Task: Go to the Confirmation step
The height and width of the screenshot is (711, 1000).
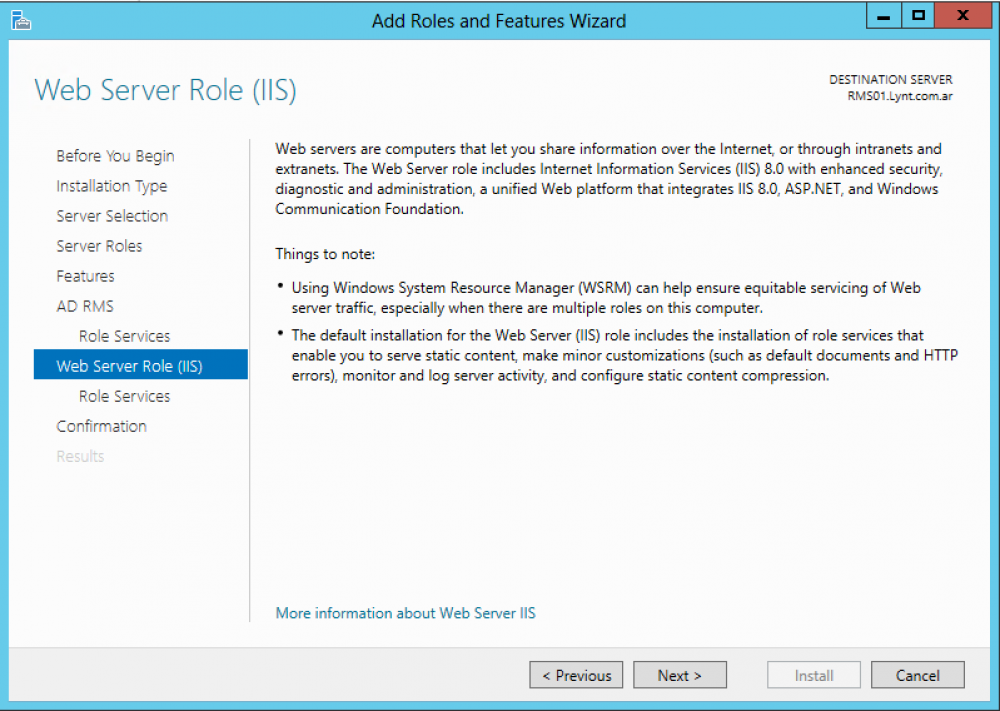Action: (101, 426)
